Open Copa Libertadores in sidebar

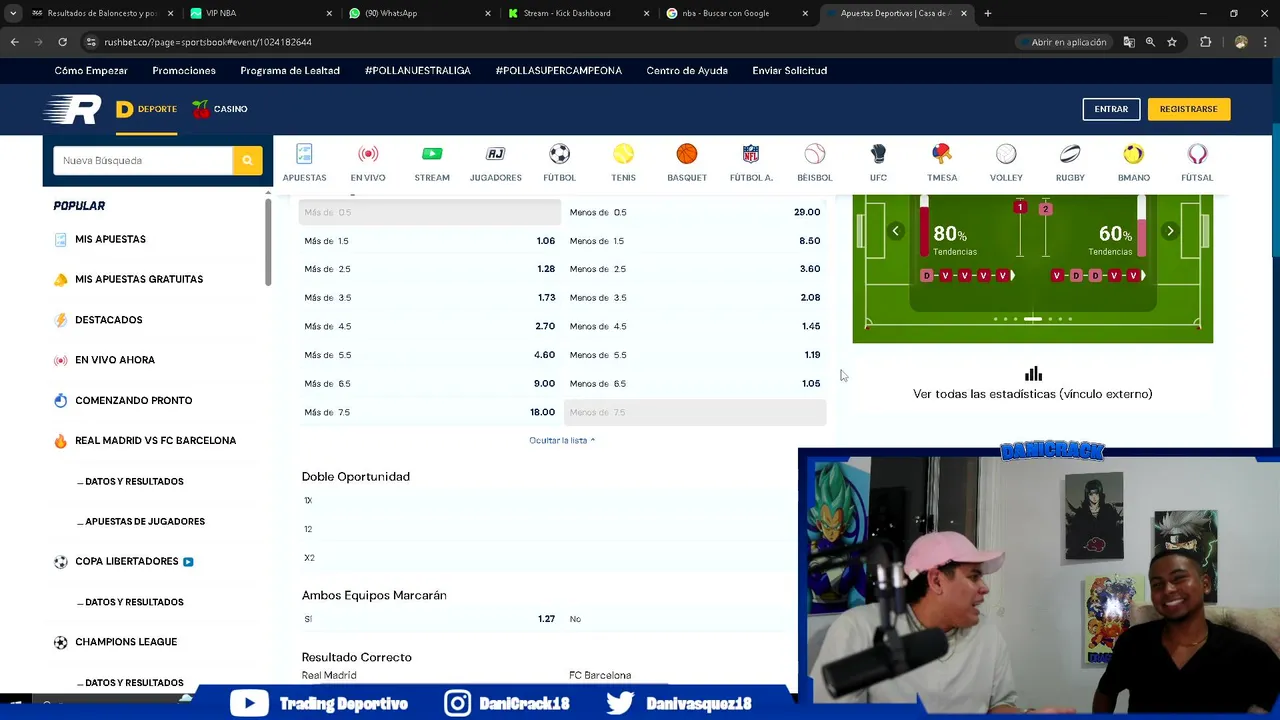(x=126, y=561)
